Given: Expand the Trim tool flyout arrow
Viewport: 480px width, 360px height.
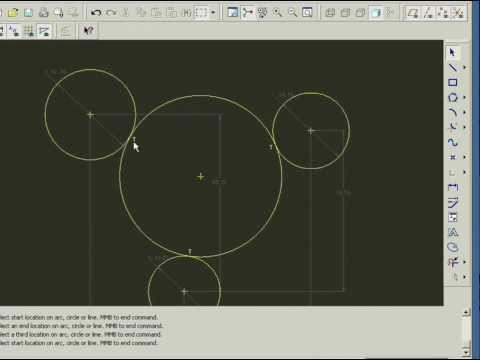Looking at the screenshot, I should (x=464, y=262).
